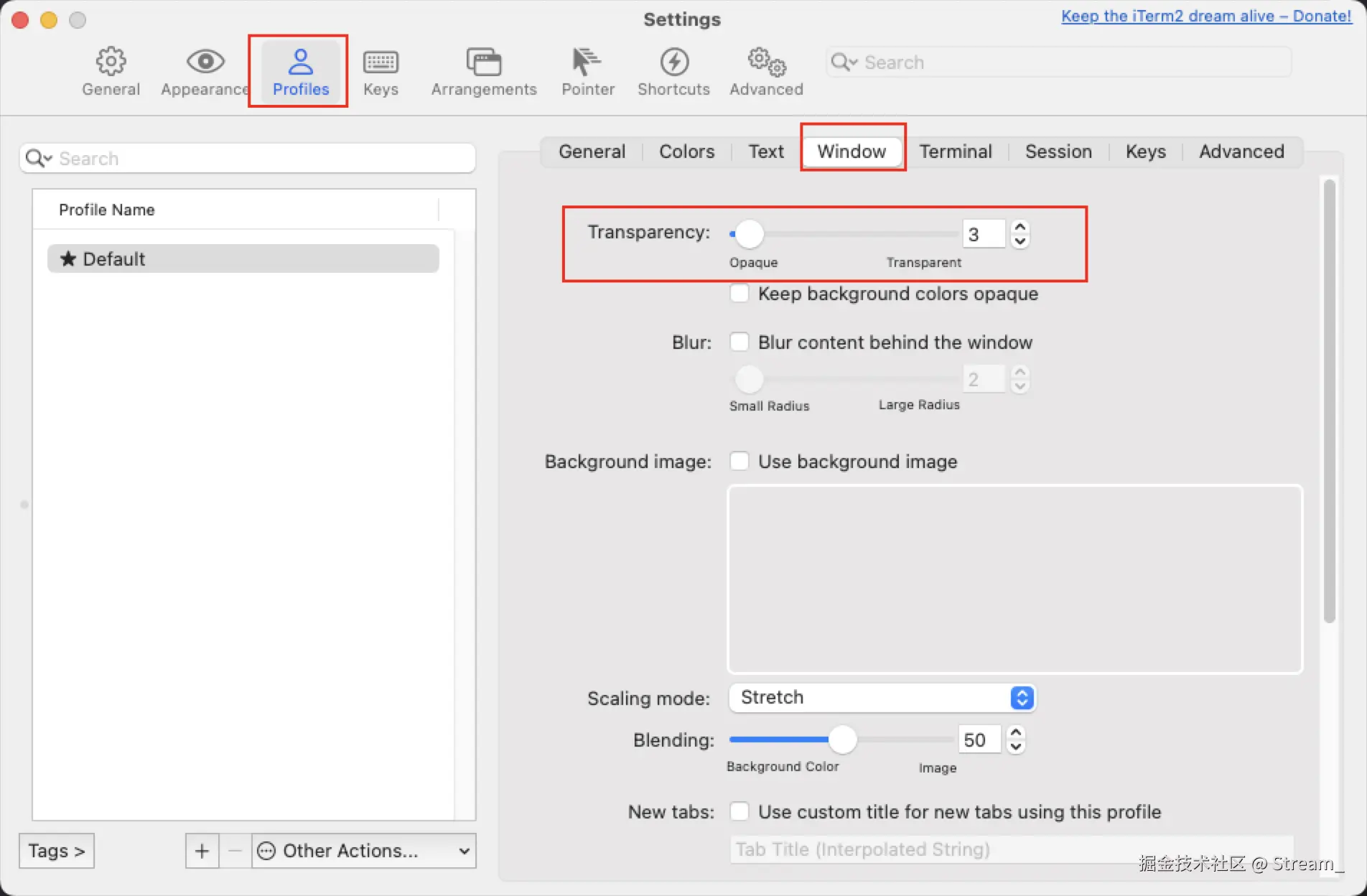Enable Blur content behind the window

click(740, 342)
